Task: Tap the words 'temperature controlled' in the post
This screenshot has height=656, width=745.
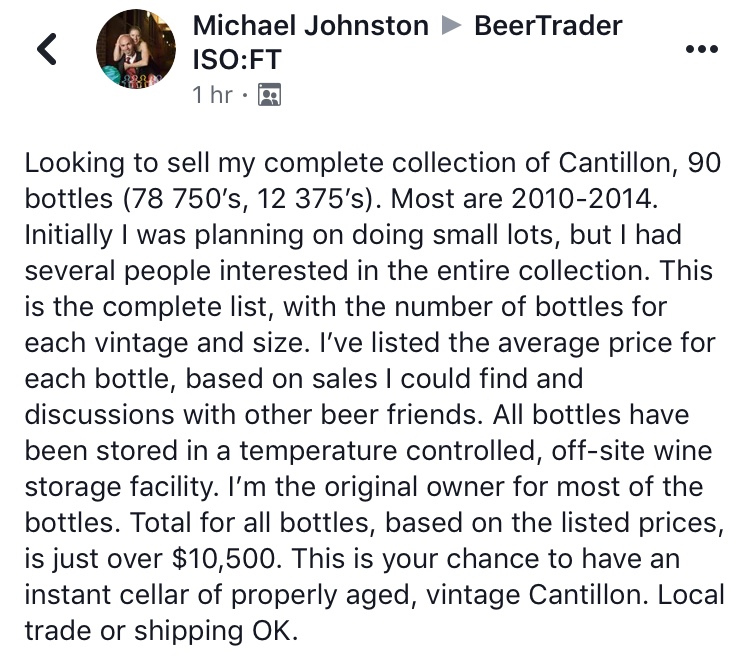Action: click(x=388, y=450)
